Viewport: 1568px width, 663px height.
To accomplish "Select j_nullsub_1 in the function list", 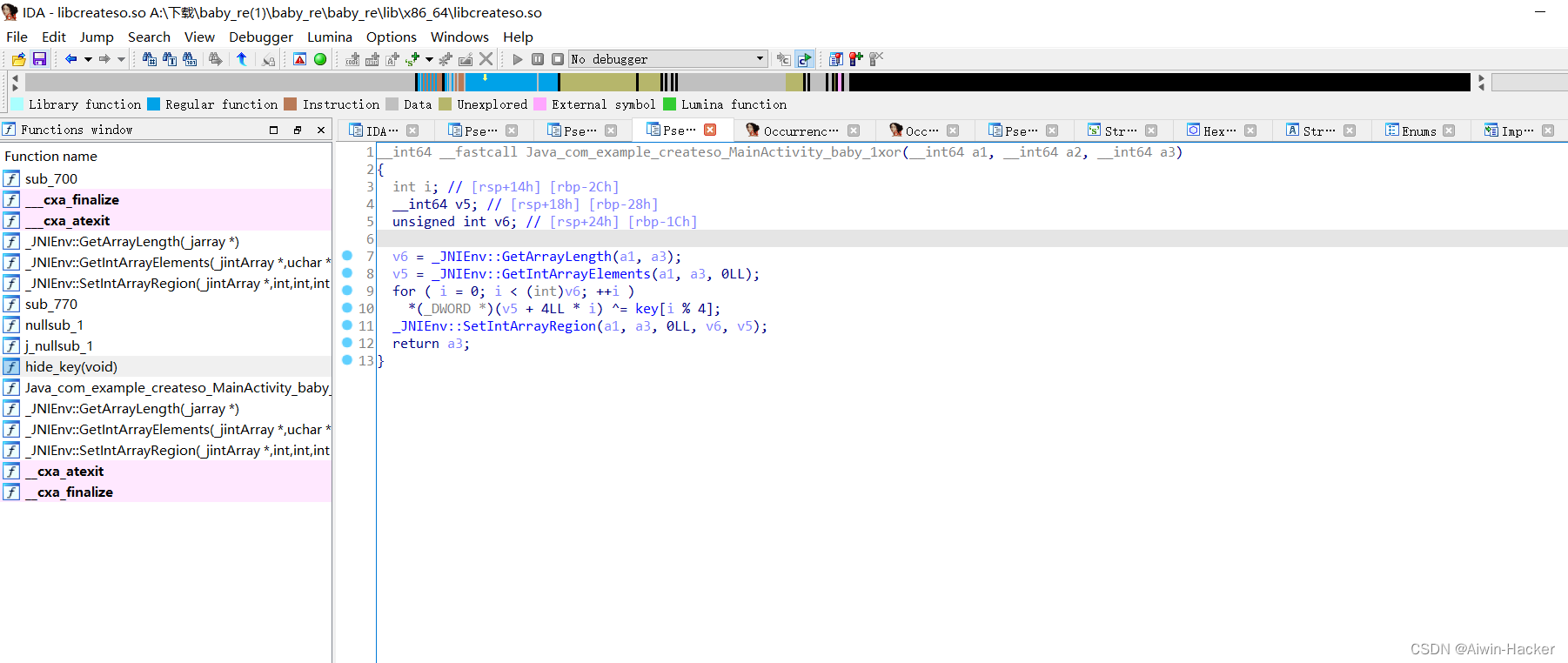I will tap(165, 345).
